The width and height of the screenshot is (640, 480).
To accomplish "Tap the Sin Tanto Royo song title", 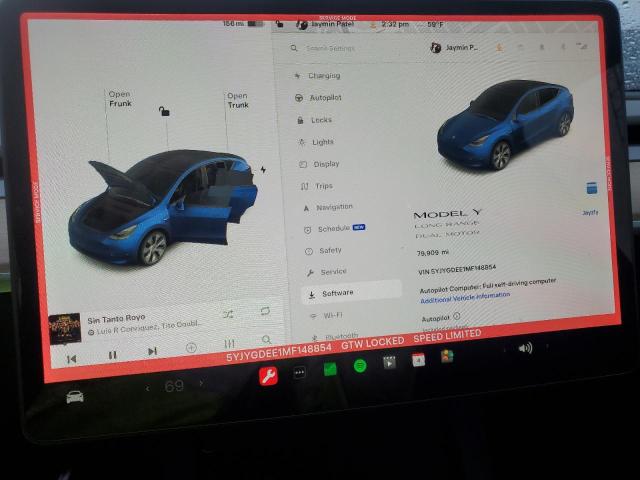I will [116, 319].
